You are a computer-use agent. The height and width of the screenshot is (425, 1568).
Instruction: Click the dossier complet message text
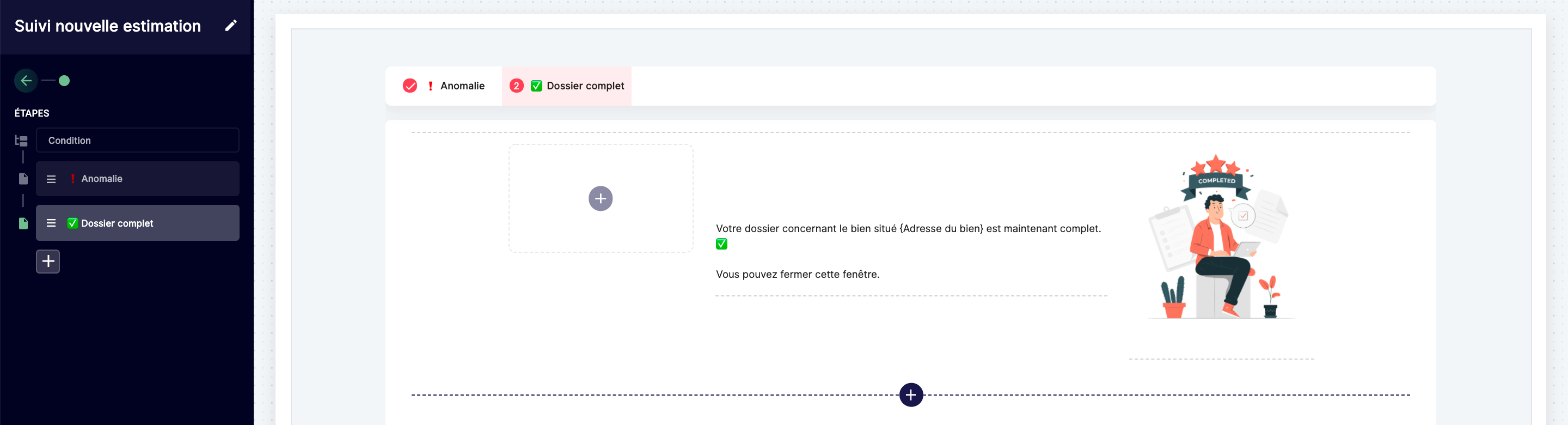coord(908,229)
